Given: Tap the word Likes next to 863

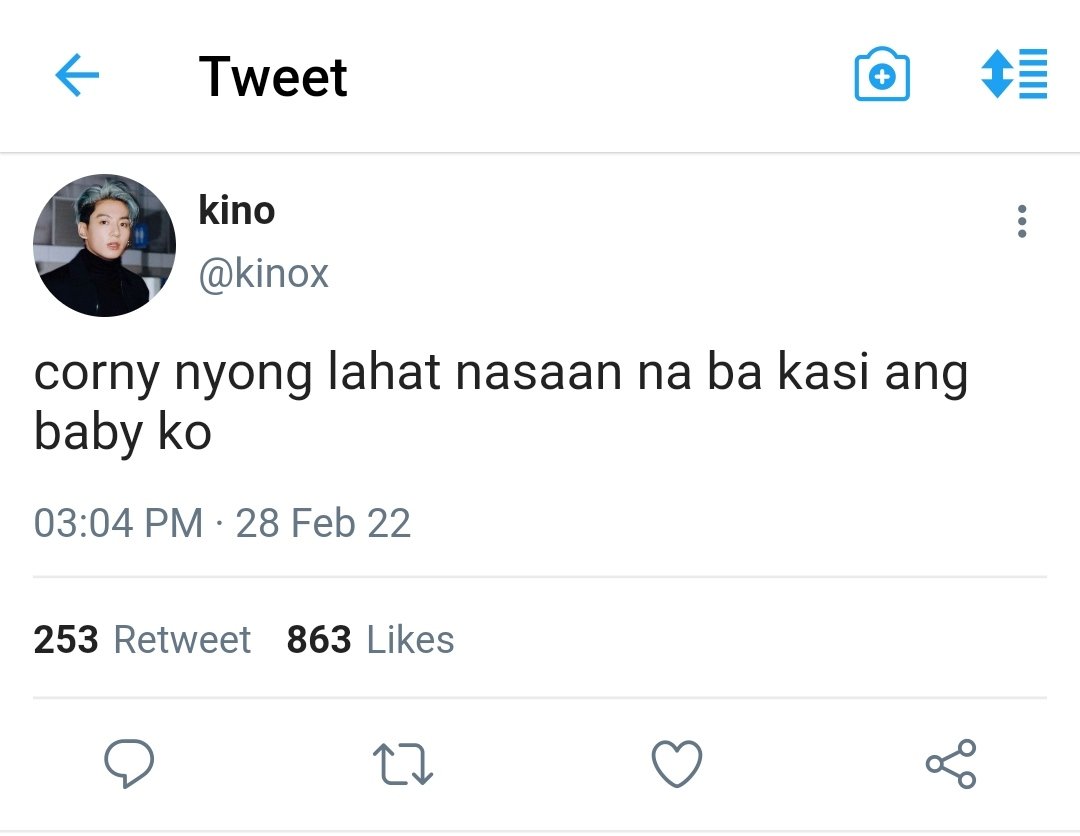Looking at the screenshot, I should click(x=411, y=639).
